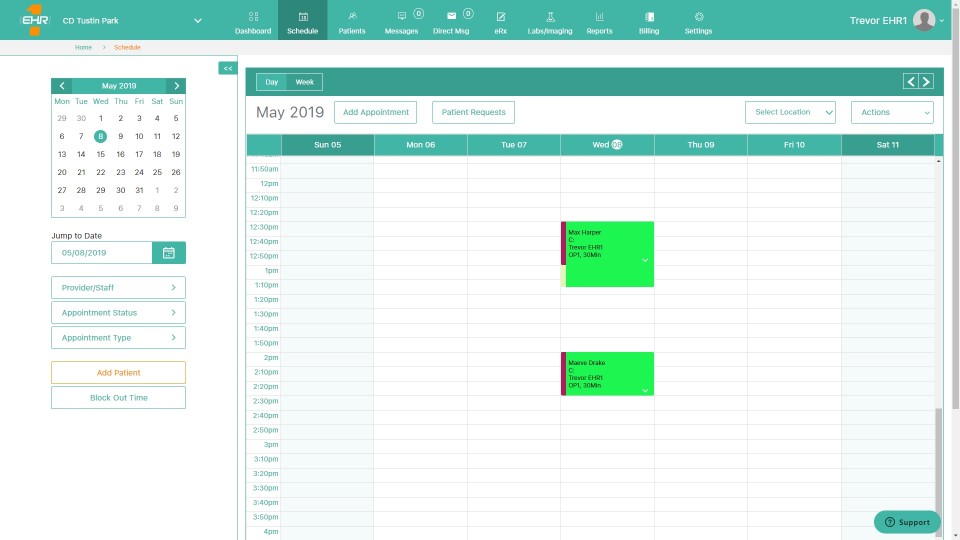Open the Reports section

pos(599,21)
